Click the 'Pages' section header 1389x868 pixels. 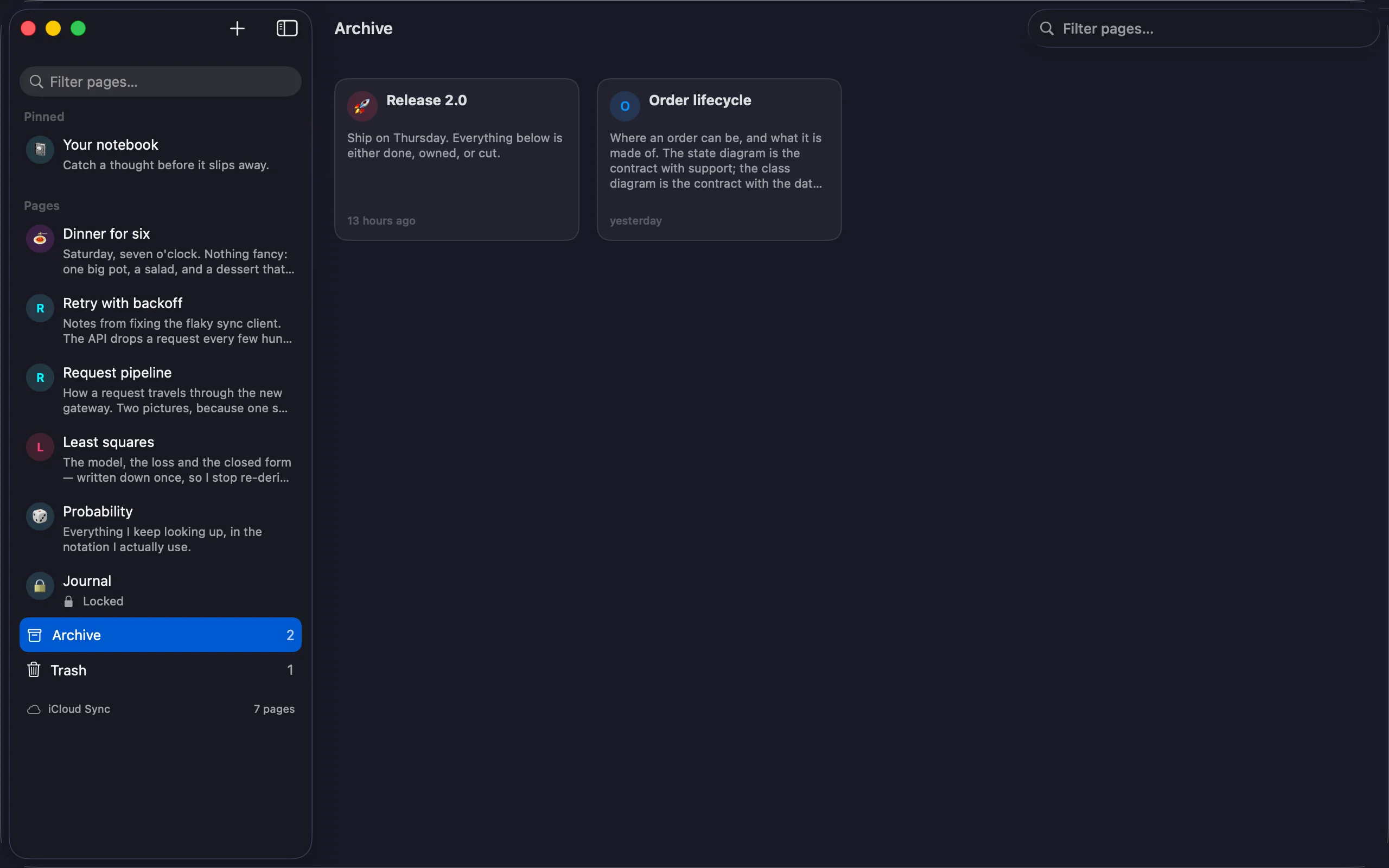click(x=42, y=206)
